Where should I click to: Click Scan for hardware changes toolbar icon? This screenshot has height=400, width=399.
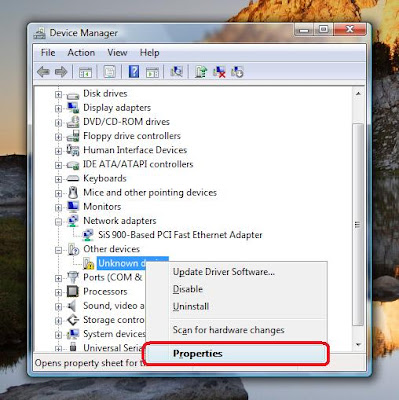(176, 71)
